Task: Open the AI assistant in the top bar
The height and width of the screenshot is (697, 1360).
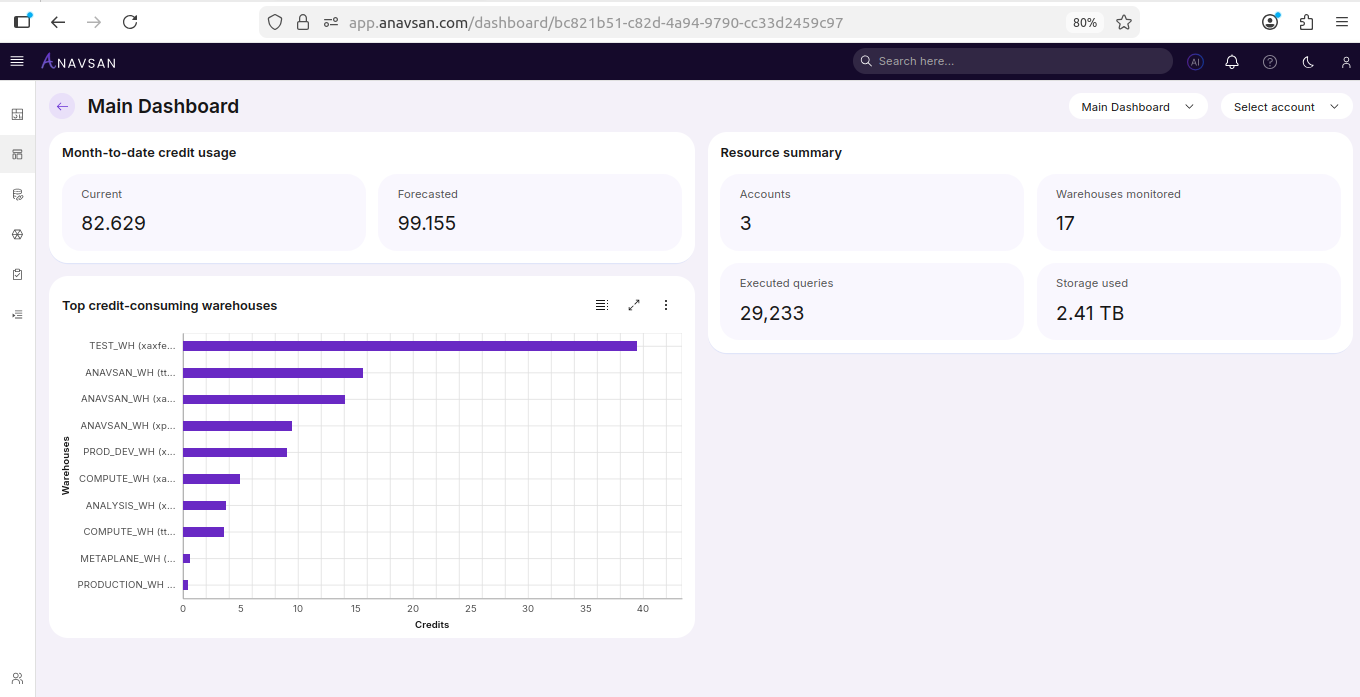Action: [x=1195, y=62]
